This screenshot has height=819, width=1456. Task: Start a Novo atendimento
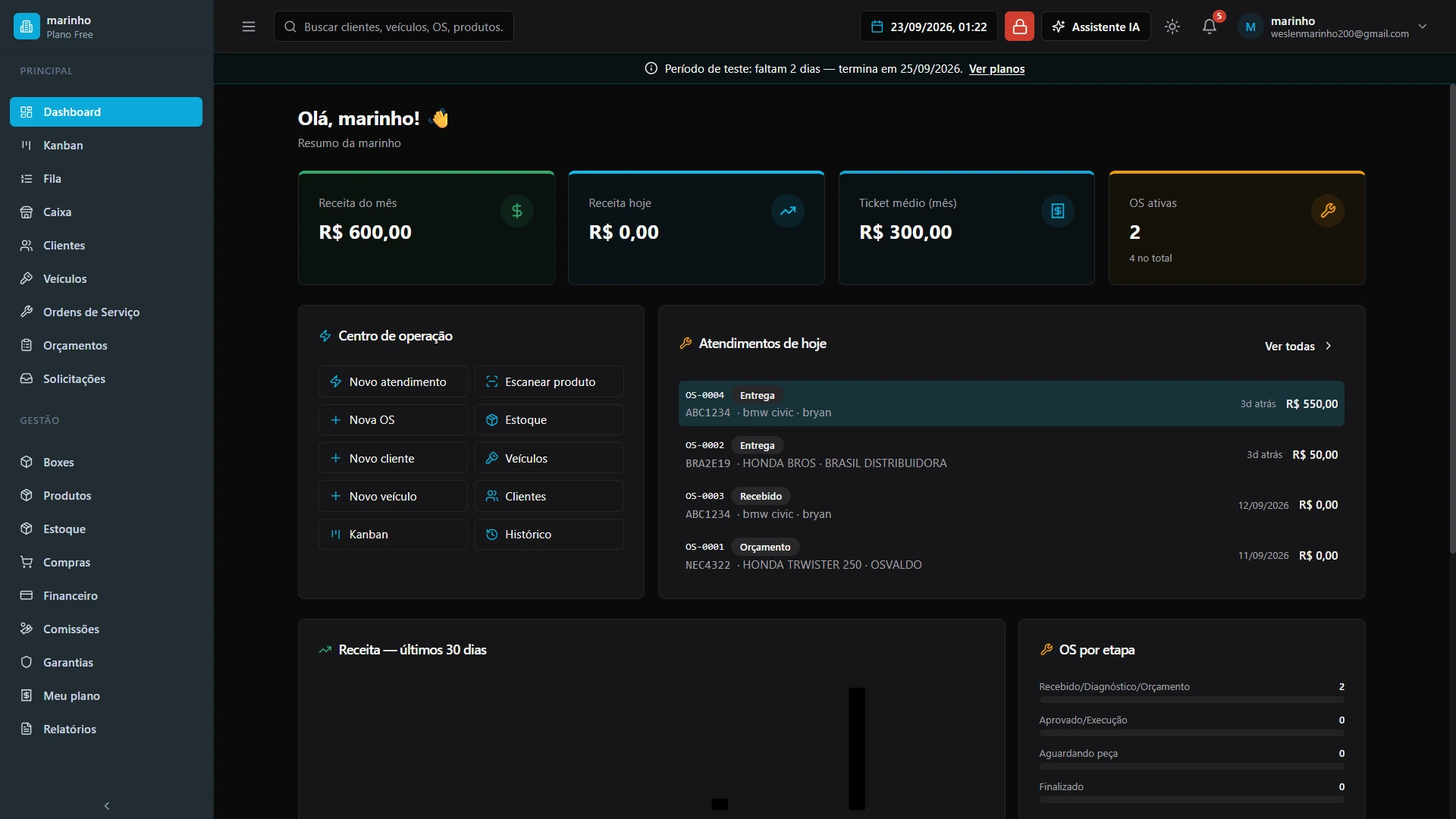pos(393,381)
